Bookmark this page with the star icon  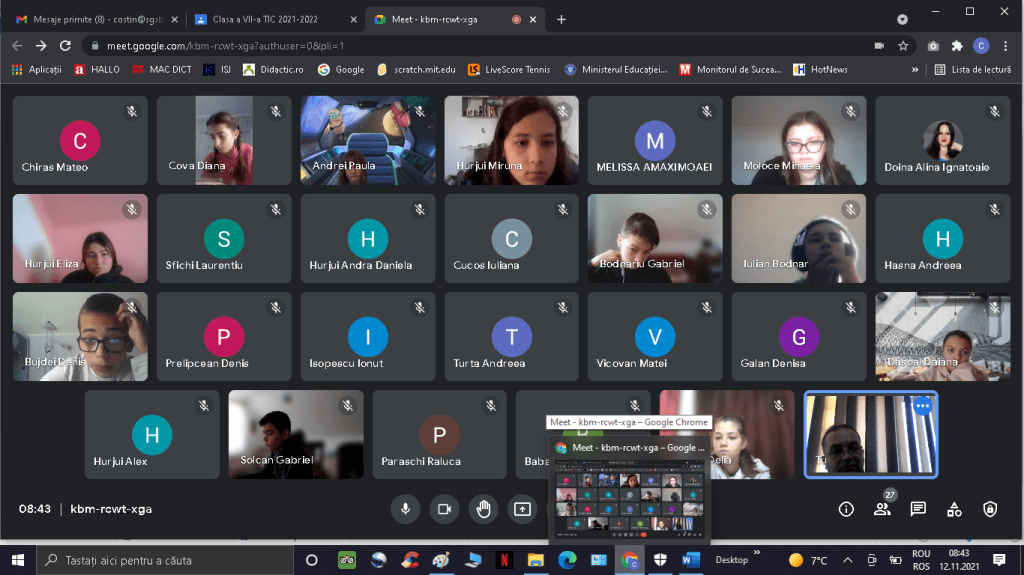[x=903, y=45]
